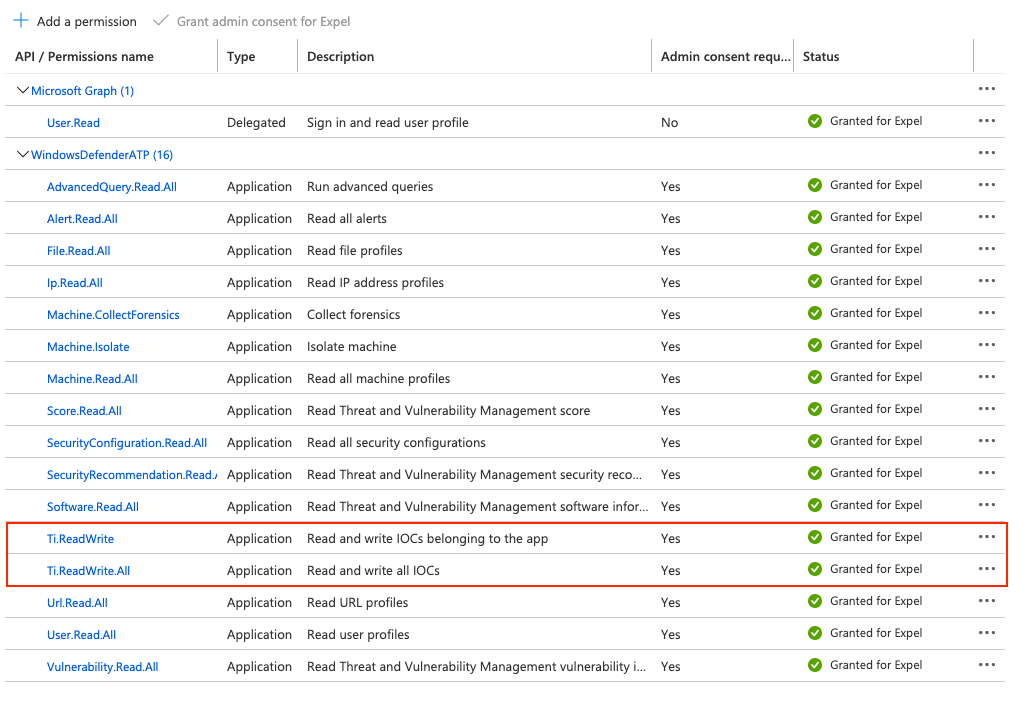Open Ip.Read.All permission link
This screenshot has width=1033, height=709.
click(74, 283)
